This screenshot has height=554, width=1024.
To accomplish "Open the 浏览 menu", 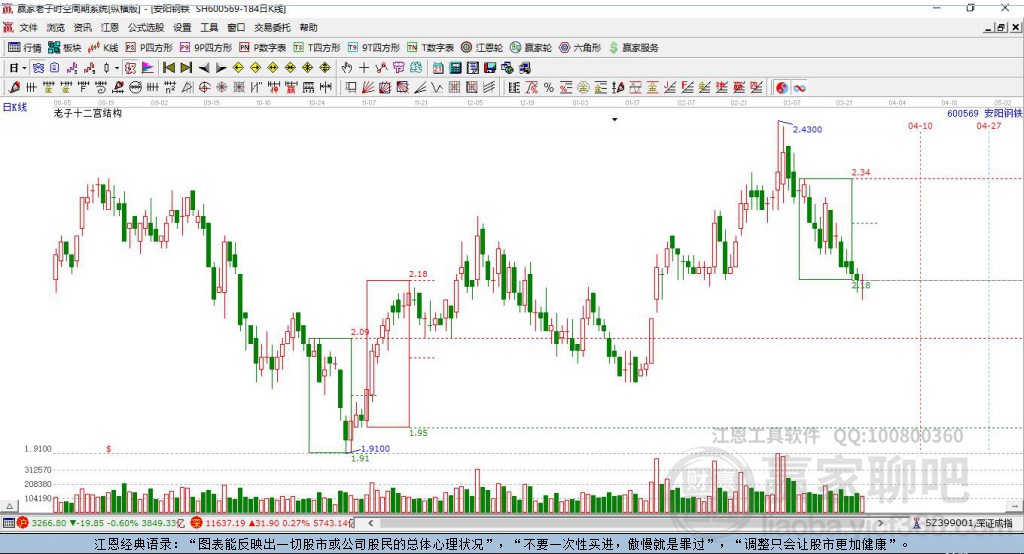I will (x=56, y=27).
